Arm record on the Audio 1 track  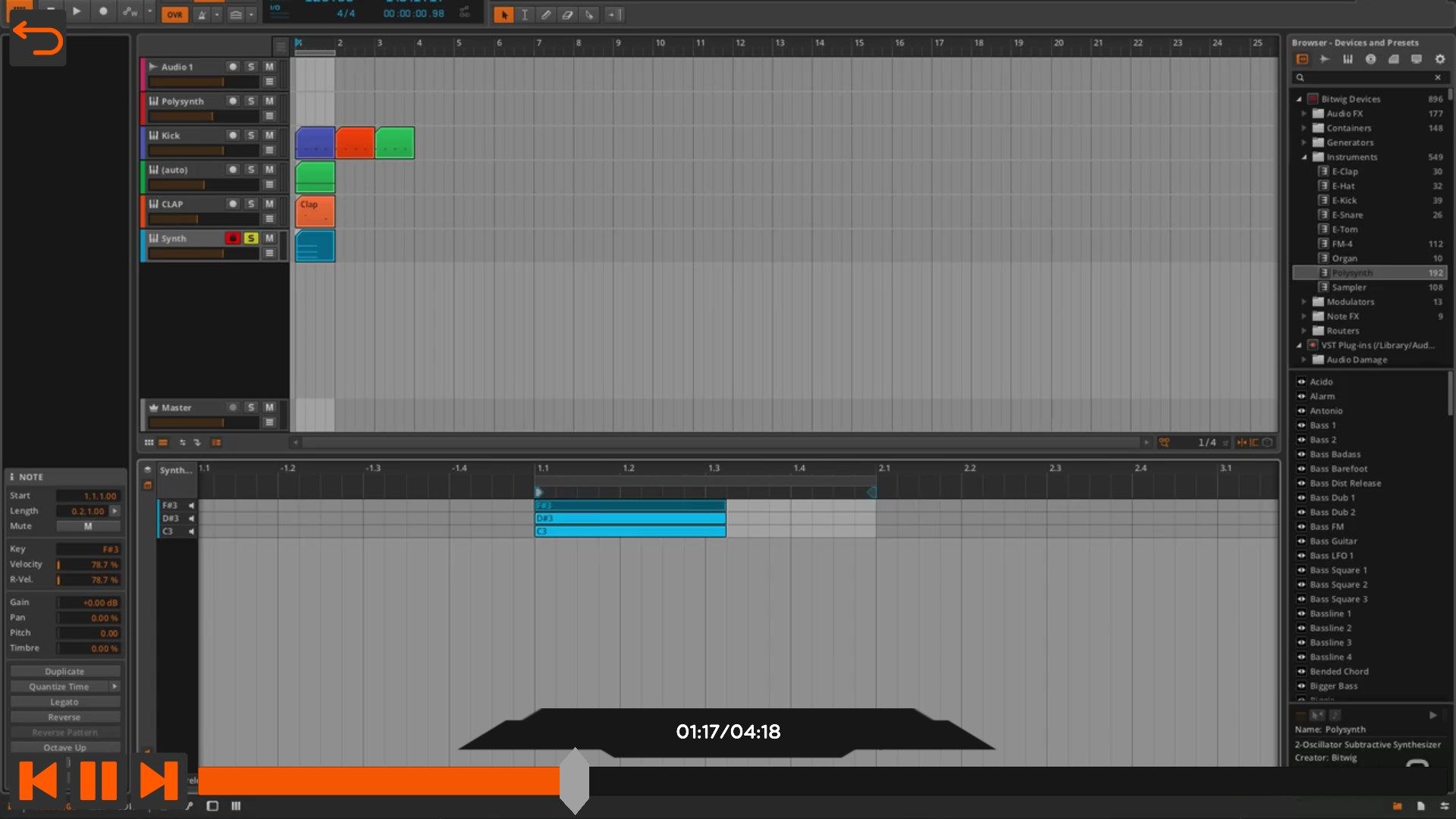coord(233,67)
